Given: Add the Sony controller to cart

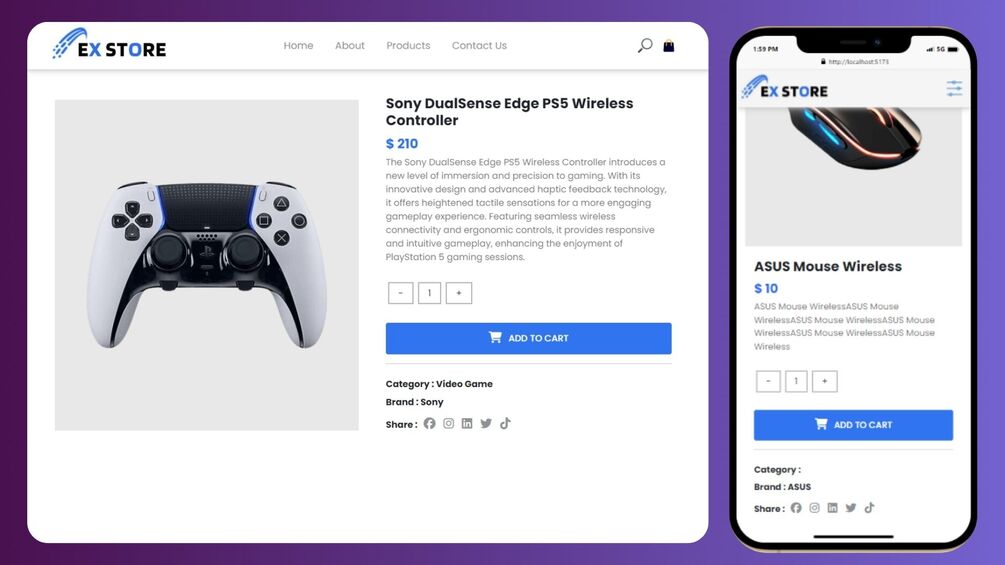Looking at the screenshot, I should 529,338.
